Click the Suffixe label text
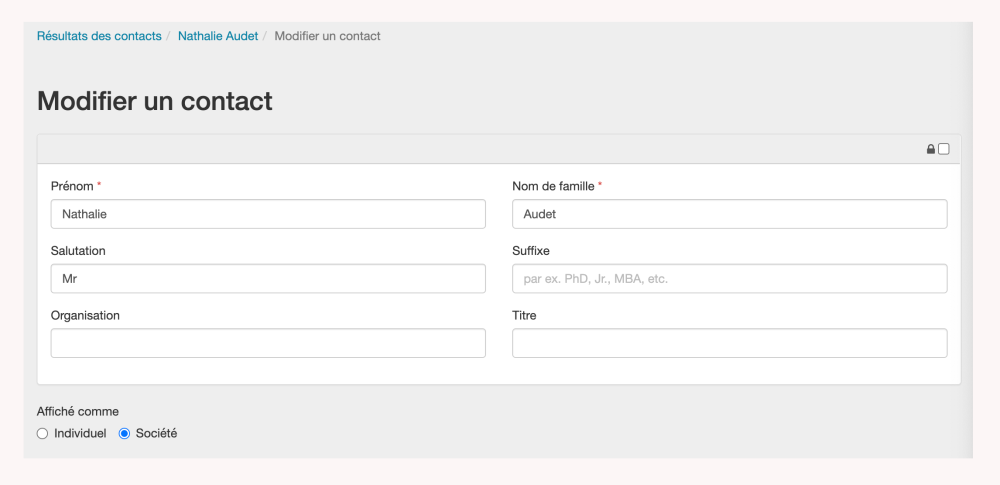This screenshot has width=1000, height=485. [531, 251]
